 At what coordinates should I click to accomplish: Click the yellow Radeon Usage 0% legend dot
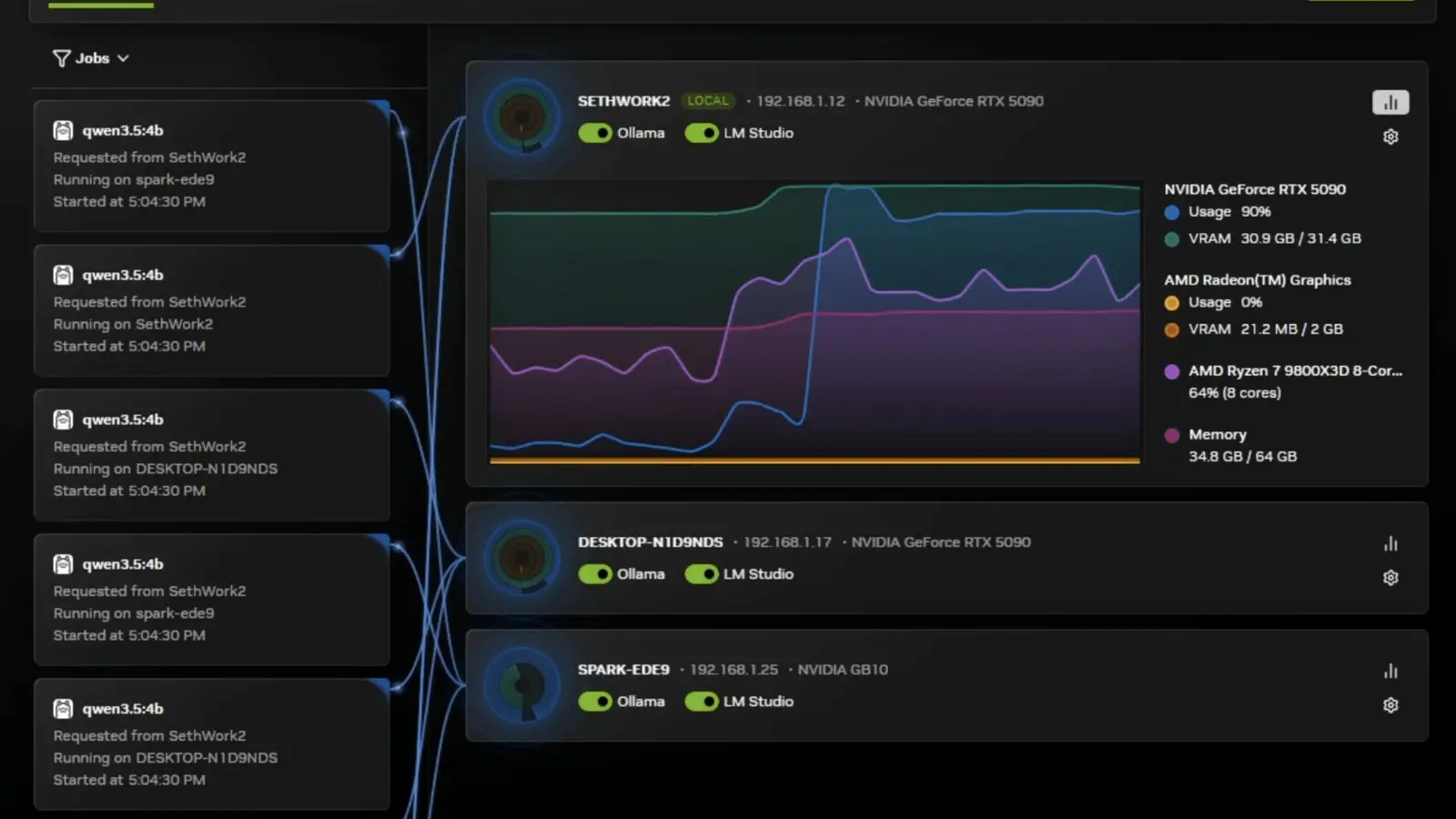[1172, 303]
